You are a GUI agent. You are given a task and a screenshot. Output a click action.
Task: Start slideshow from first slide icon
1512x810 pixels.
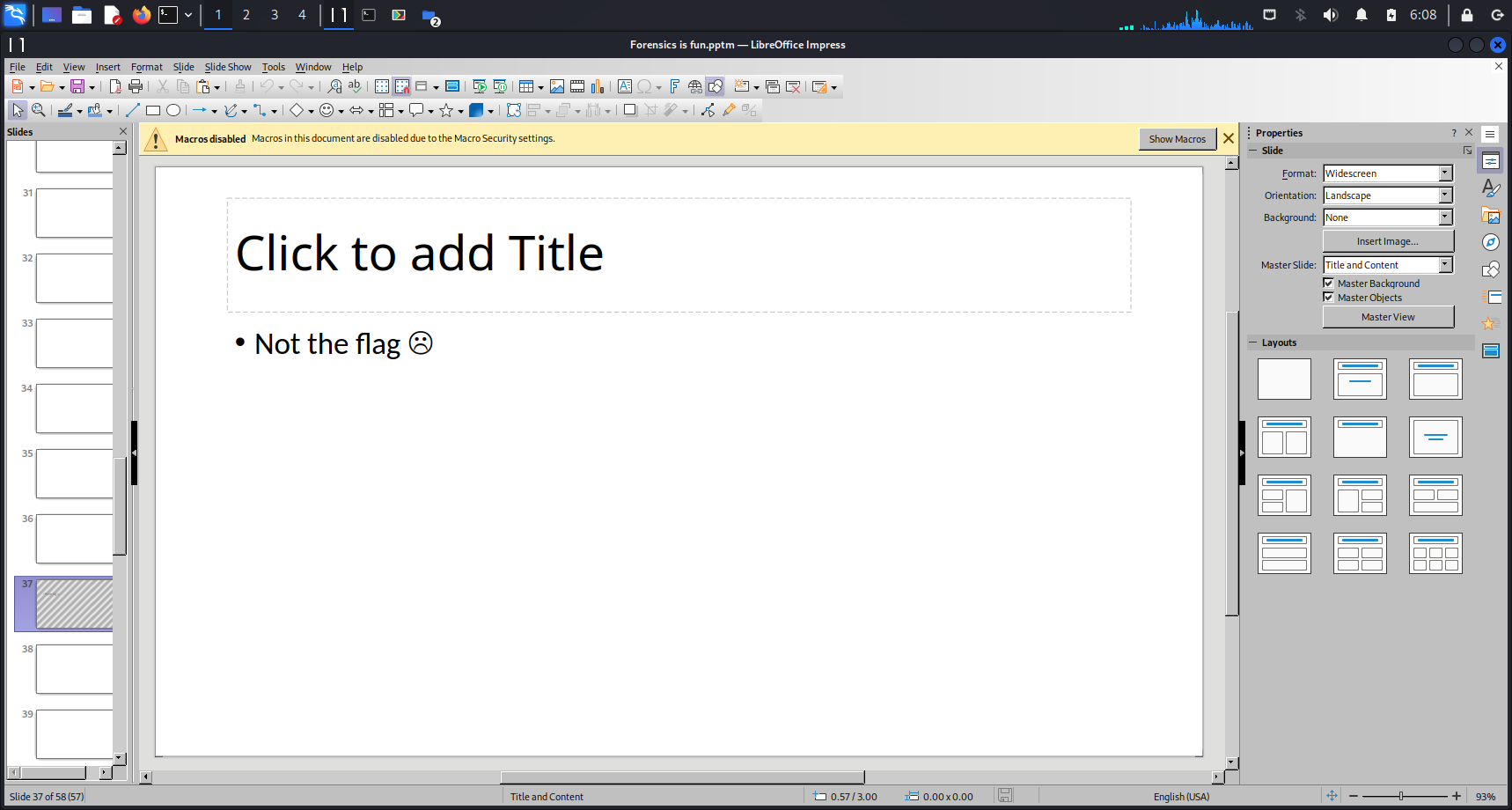(480, 86)
